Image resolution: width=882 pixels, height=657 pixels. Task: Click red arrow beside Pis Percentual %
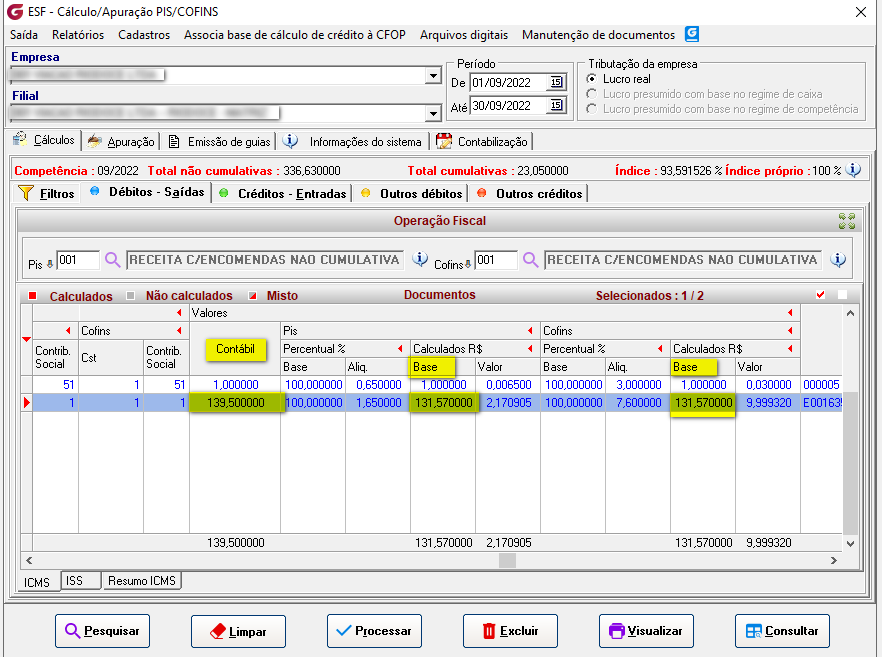400,349
